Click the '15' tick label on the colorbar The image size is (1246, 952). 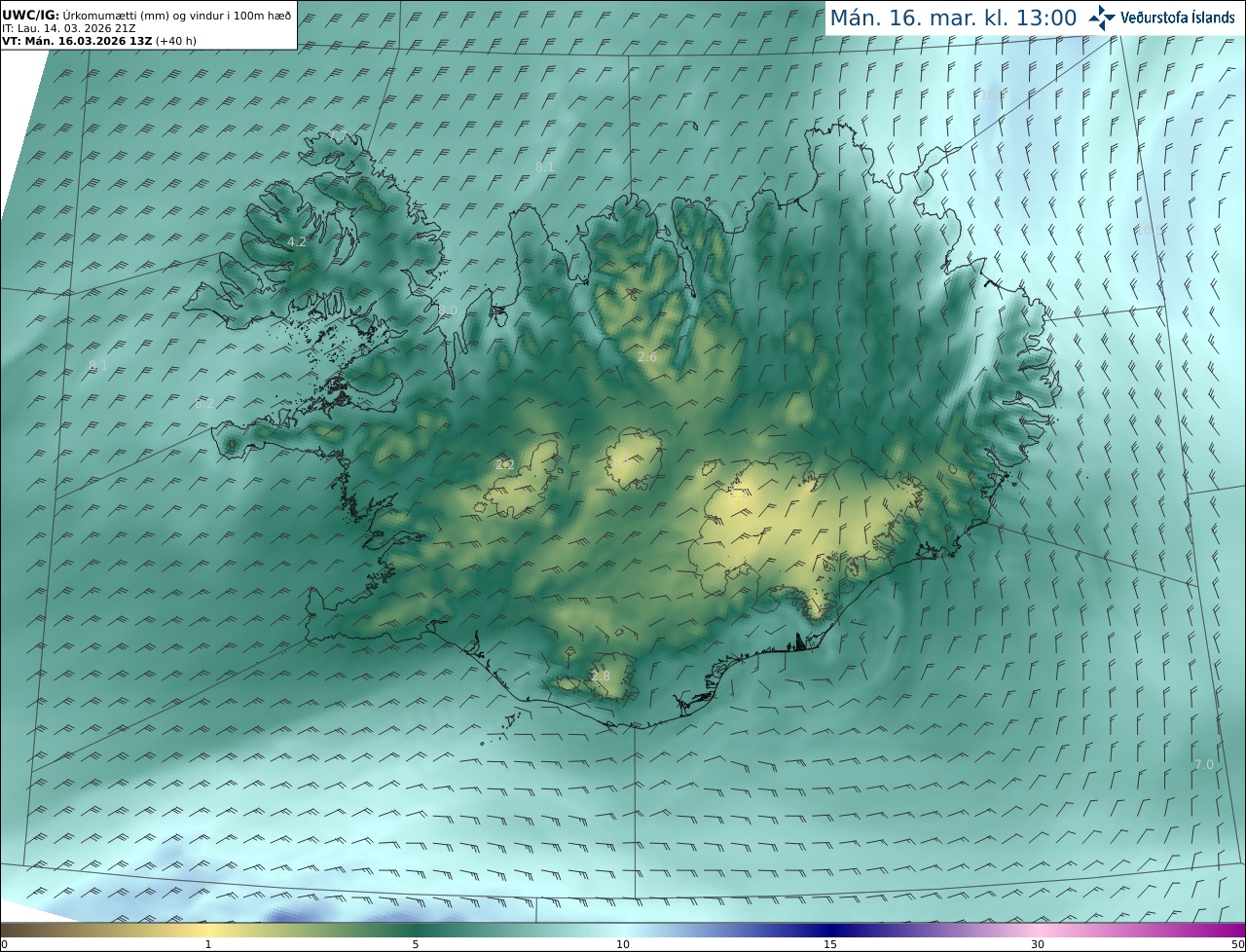click(x=830, y=944)
